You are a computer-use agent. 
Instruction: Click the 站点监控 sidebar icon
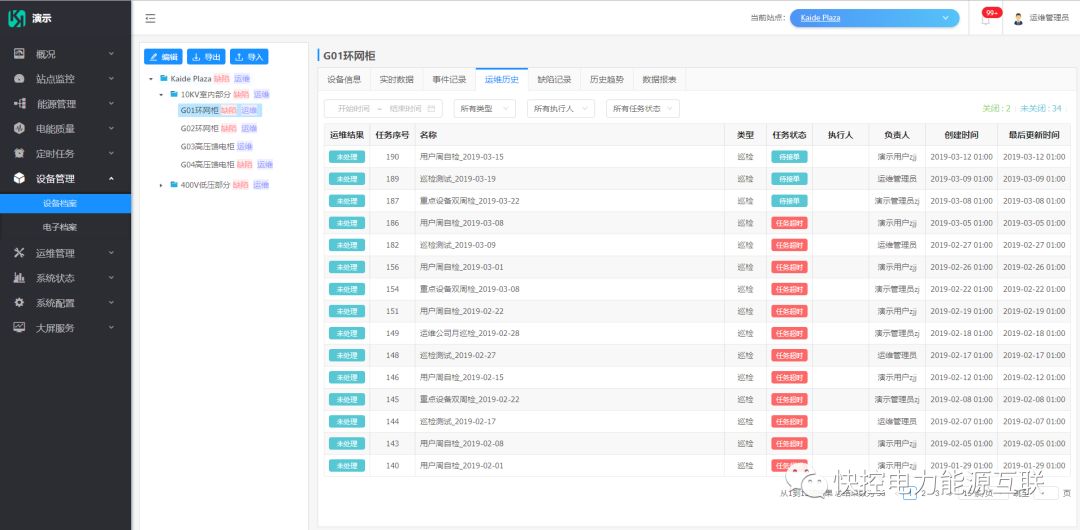(x=19, y=79)
